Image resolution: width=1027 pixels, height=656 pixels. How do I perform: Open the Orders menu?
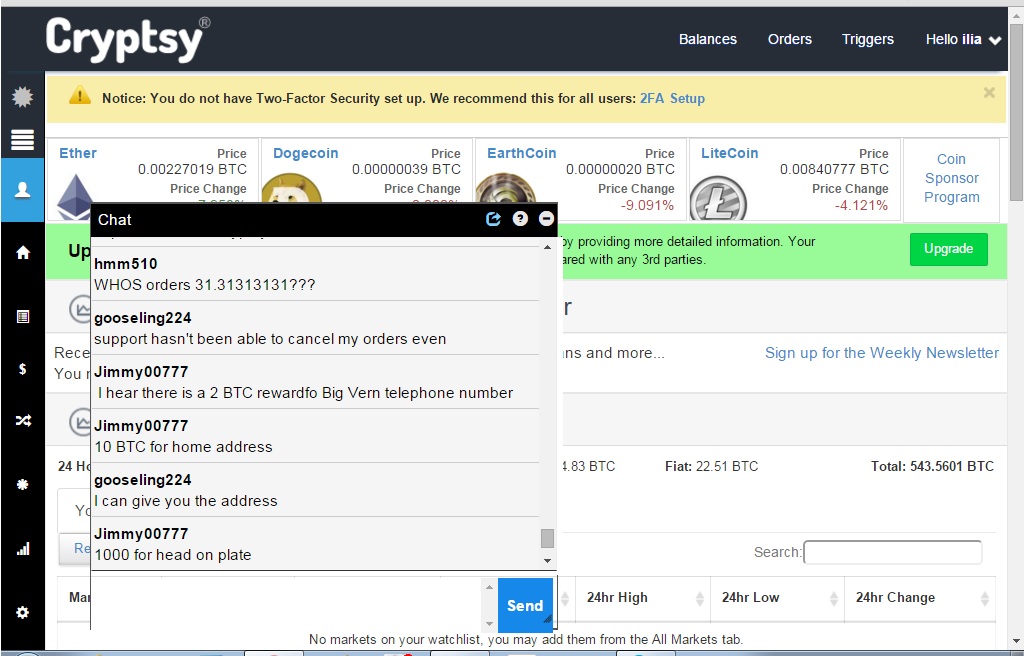click(789, 39)
